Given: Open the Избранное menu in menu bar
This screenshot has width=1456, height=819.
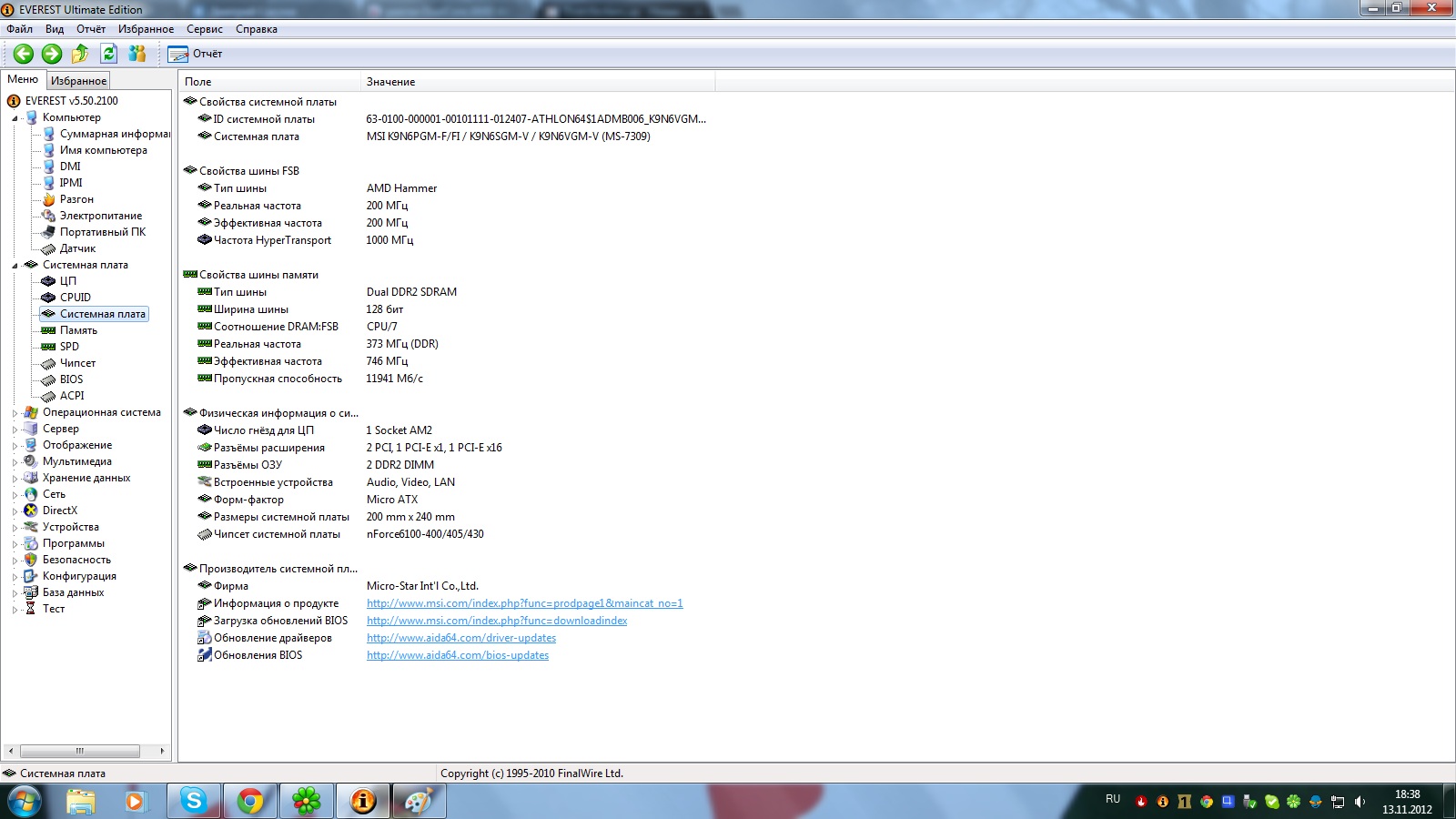Looking at the screenshot, I should point(146,29).
